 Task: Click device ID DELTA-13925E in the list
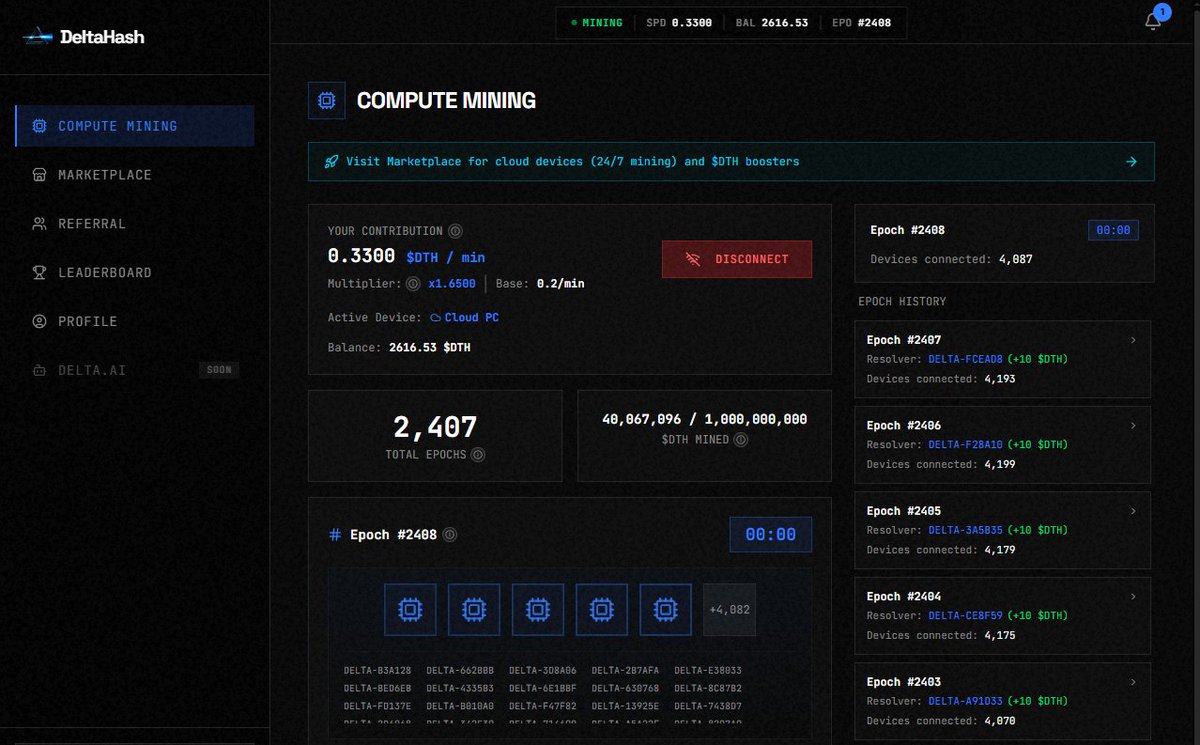(623, 706)
